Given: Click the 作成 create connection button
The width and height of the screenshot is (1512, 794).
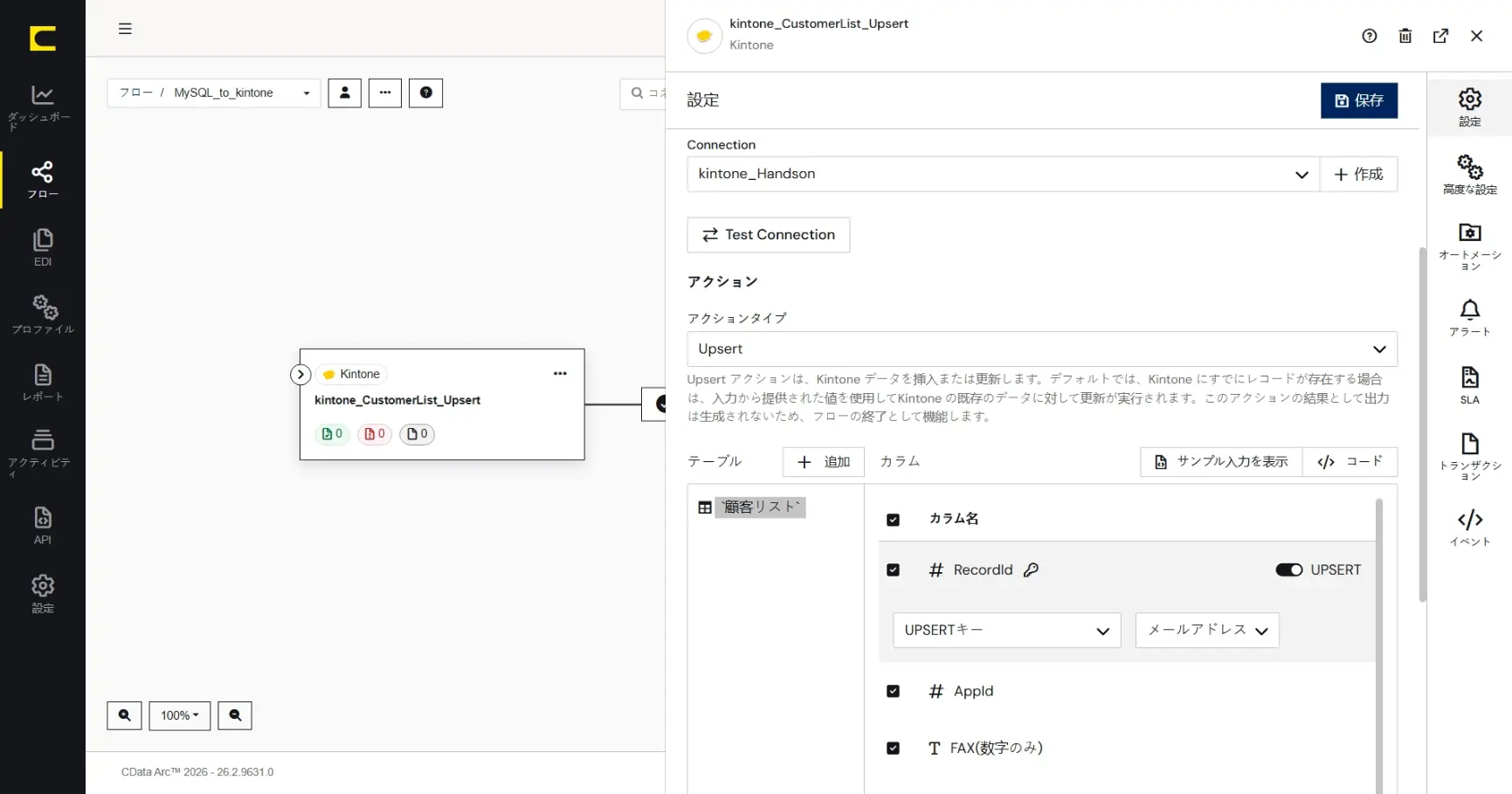Looking at the screenshot, I should click(x=1358, y=174).
